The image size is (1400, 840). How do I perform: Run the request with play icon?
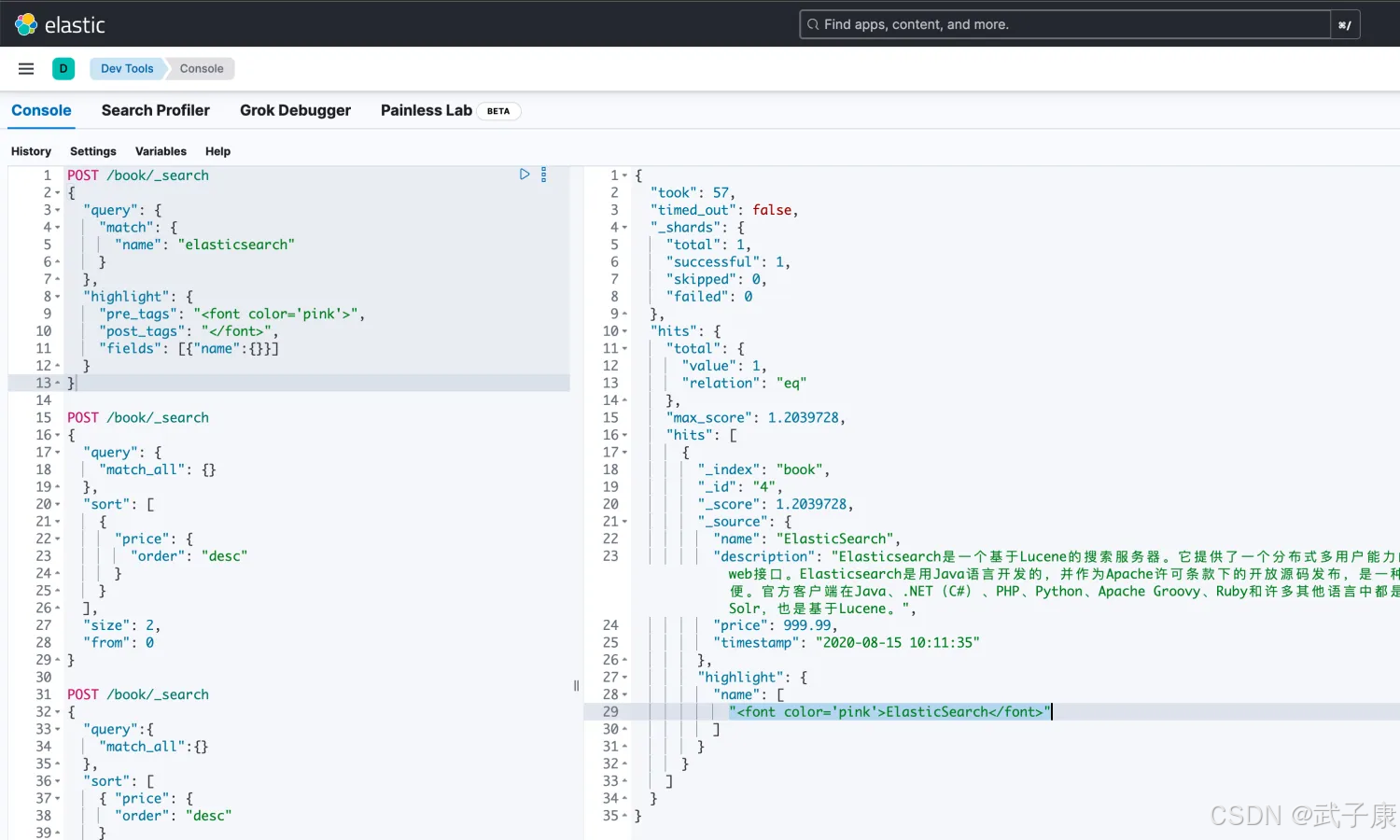[x=525, y=175]
